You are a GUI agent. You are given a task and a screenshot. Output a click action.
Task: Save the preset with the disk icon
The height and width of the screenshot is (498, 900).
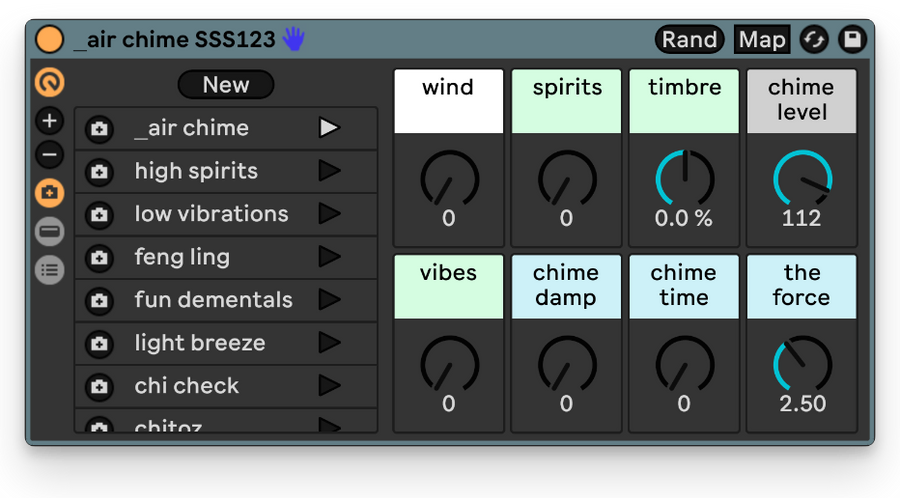tap(852, 40)
